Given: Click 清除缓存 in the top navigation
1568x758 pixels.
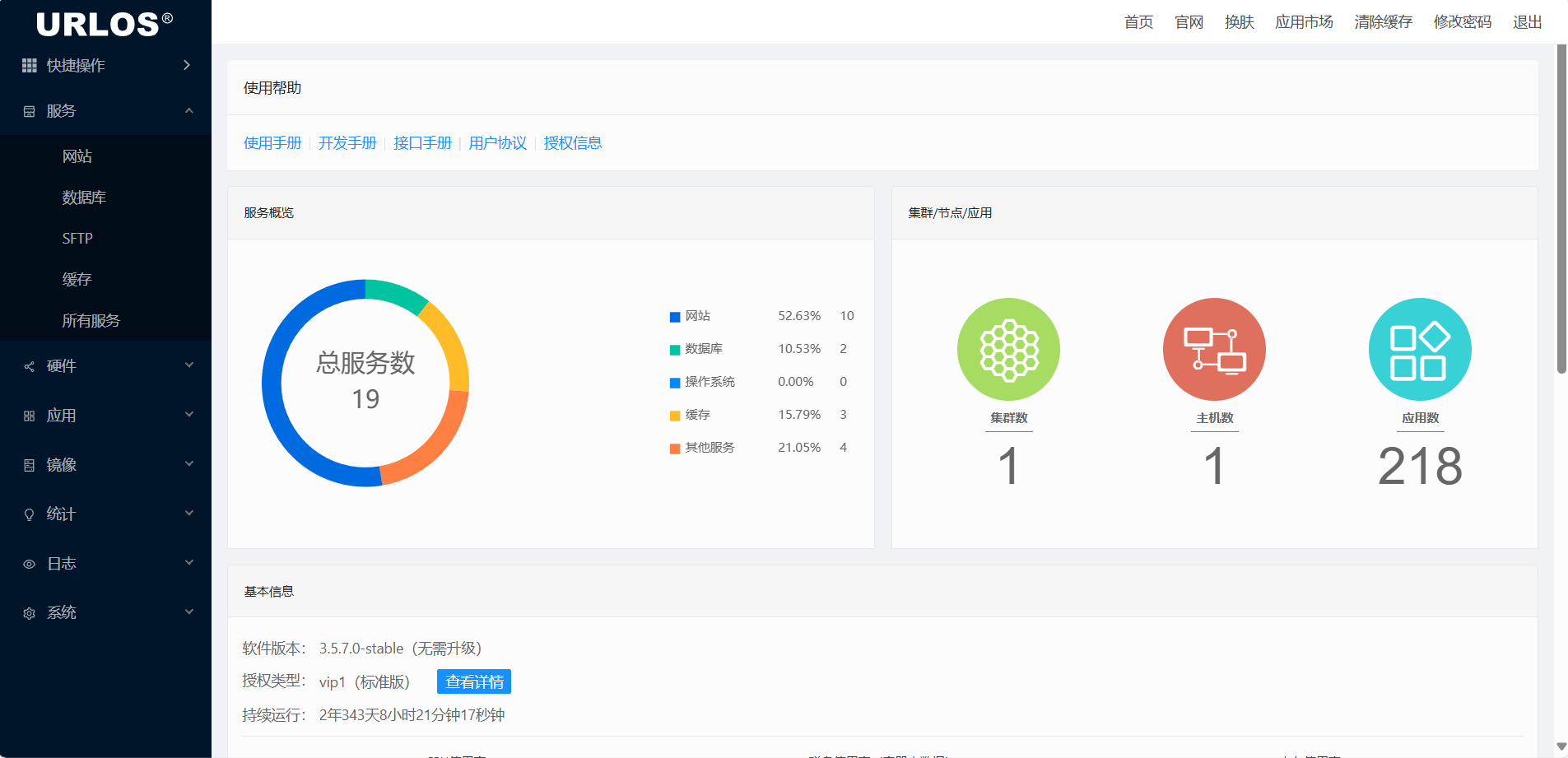Looking at the screenshot, I should coord(1382,22).
